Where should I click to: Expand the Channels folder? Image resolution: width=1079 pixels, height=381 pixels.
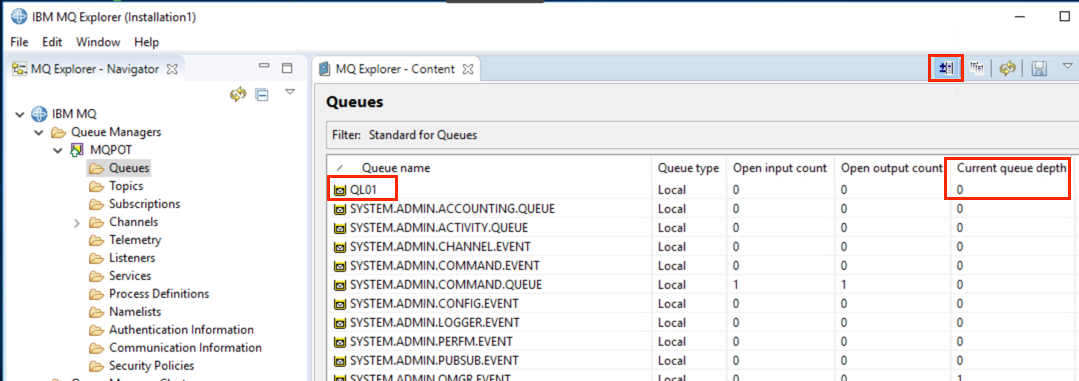click(x=77, y=223)
